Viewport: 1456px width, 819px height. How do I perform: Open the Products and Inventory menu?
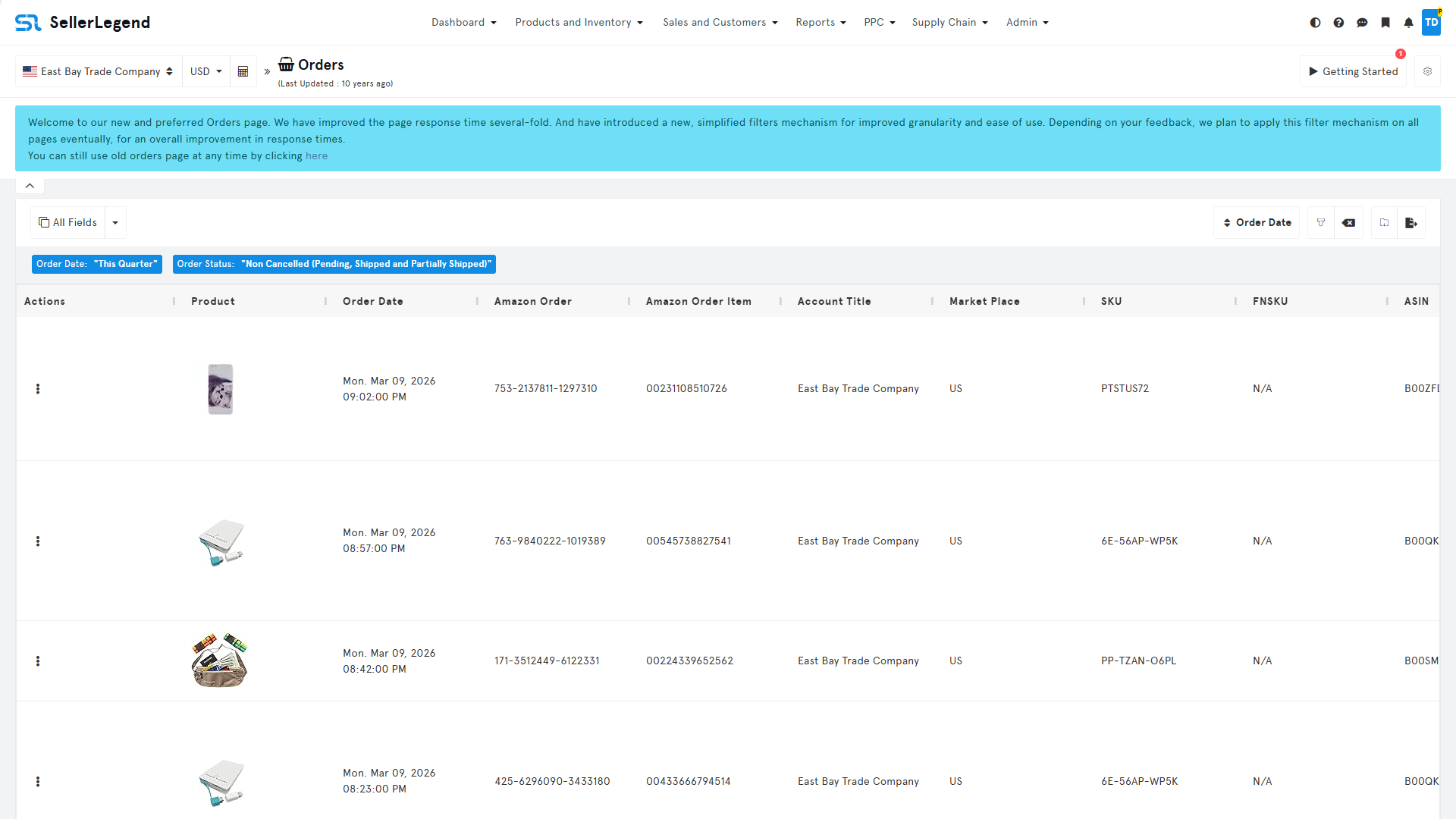(x=579, y=23)
